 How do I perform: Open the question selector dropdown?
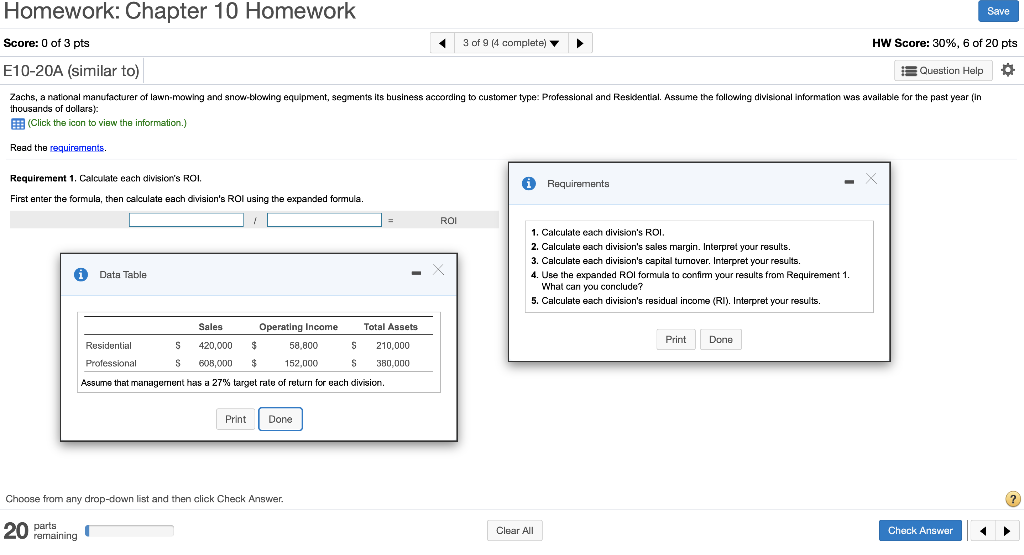[x=511, y=43]
